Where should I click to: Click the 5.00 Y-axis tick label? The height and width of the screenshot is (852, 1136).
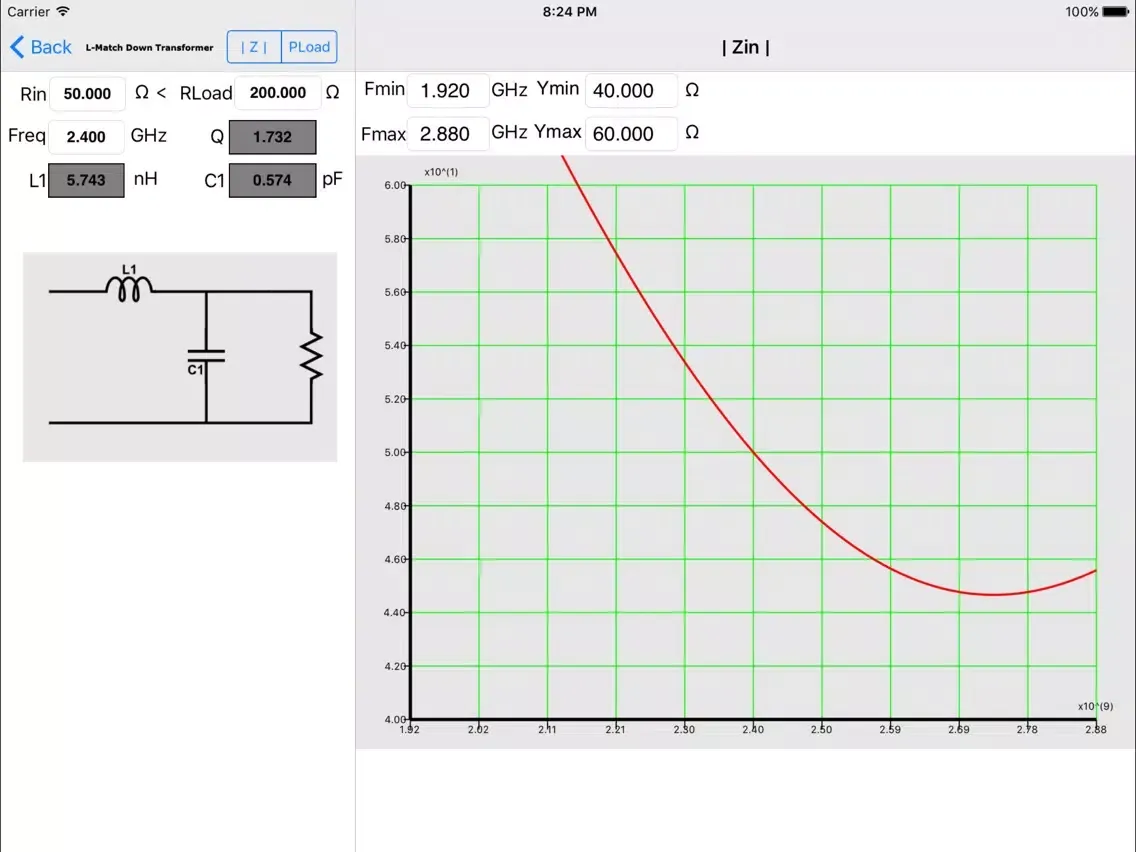[395, 452]
